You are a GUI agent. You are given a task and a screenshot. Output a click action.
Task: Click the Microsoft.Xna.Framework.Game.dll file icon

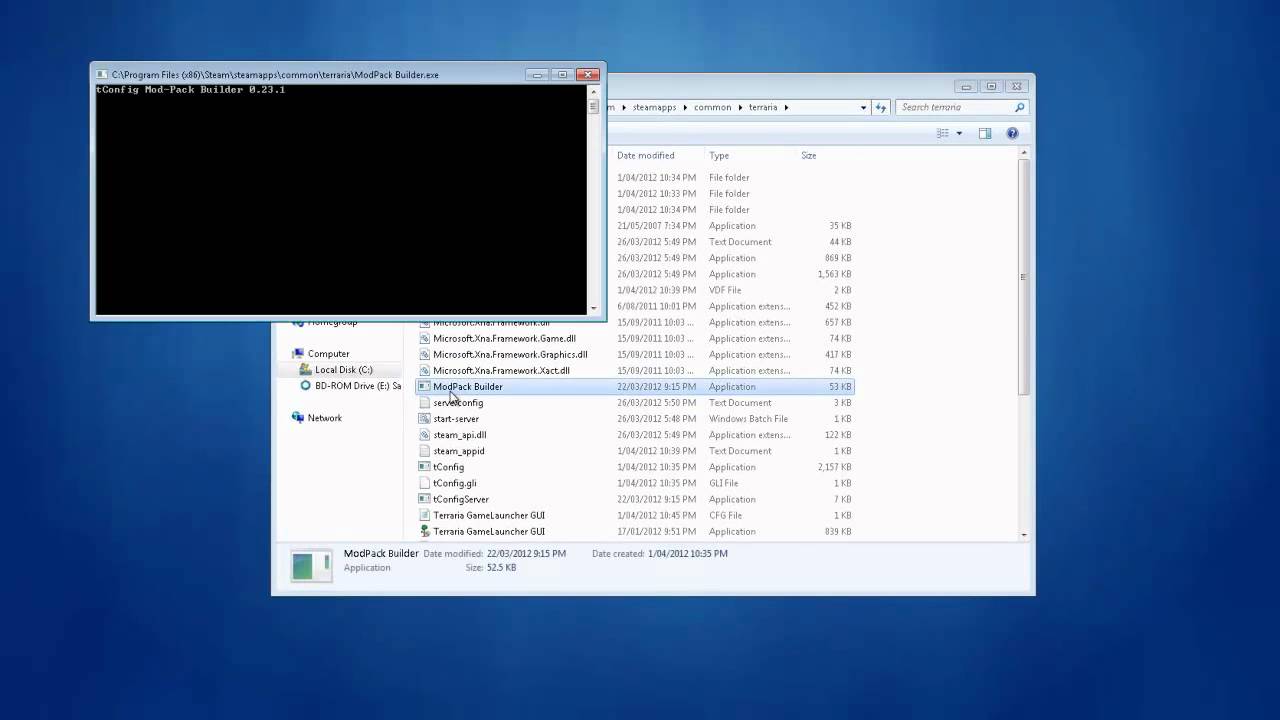pos(424,339)
